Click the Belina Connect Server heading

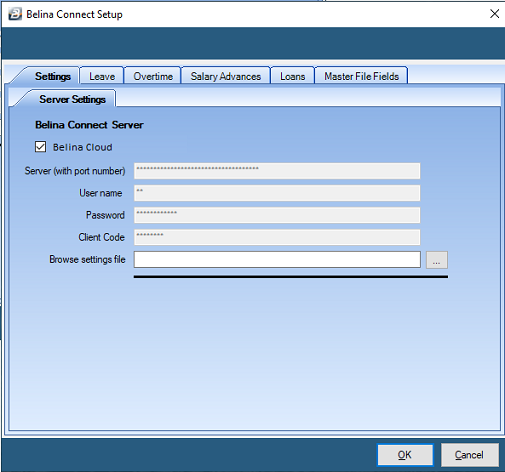tap(89, 125)
